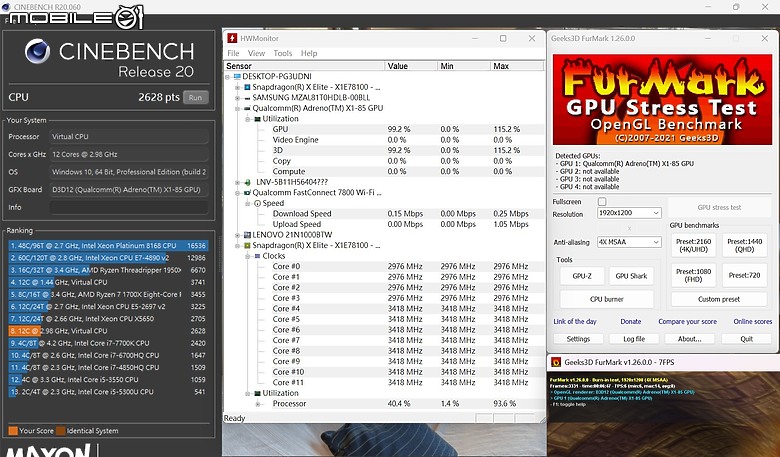780x457 pixels.
Task: Expand the LENOVO 21N1000BTW node
Action: coord(238,235)
